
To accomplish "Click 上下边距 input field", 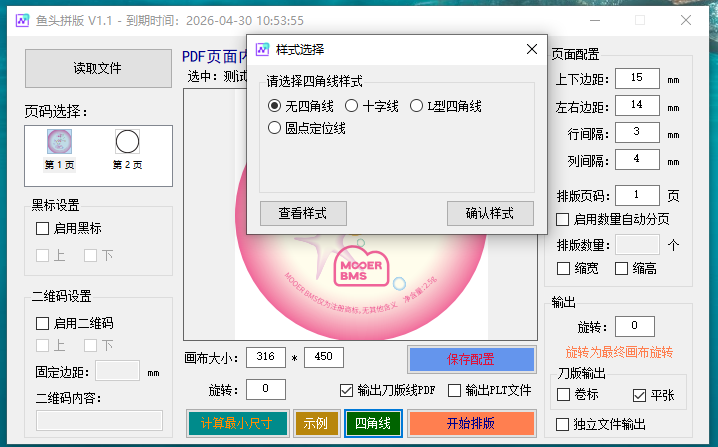I will 637,78.
